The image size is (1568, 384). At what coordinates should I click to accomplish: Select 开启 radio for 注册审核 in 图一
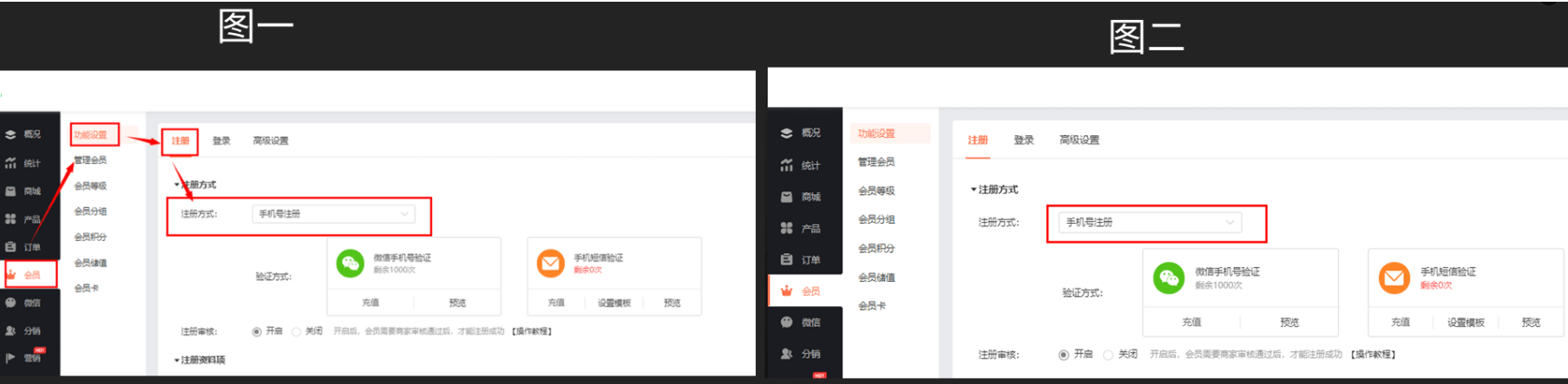coord(257,331)
